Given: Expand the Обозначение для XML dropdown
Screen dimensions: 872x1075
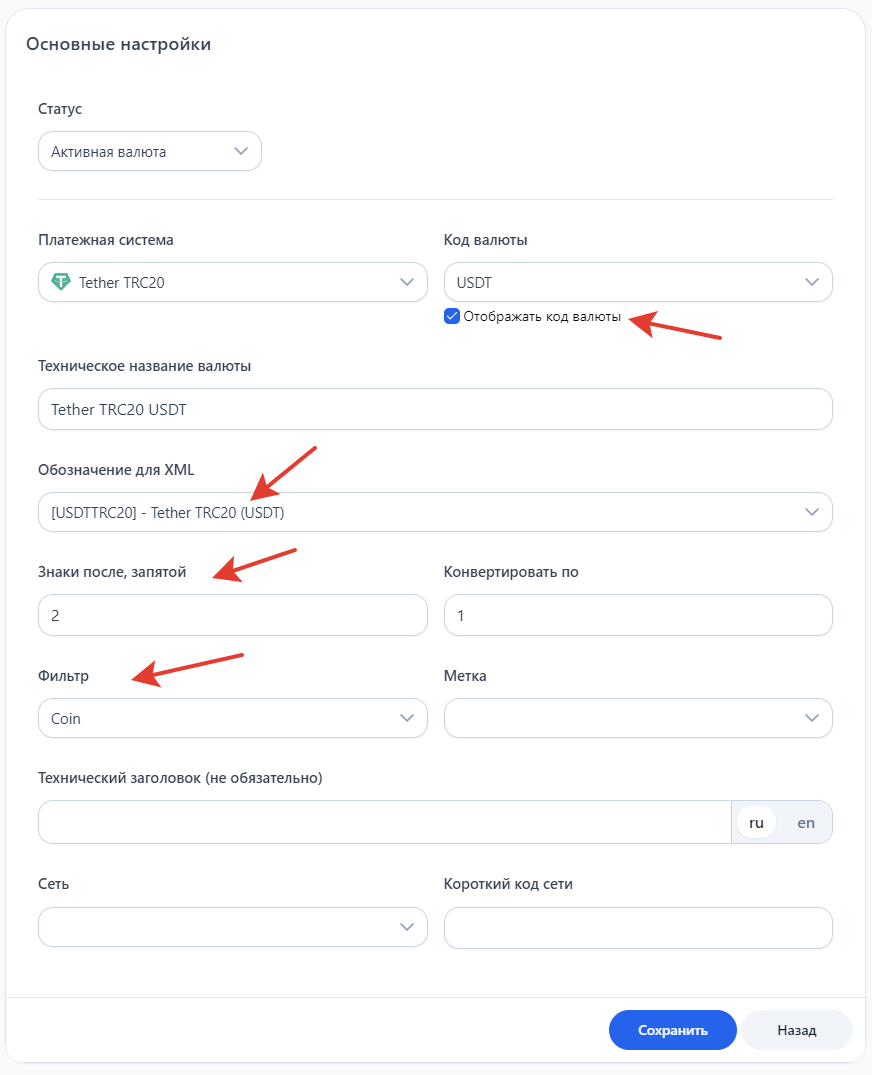Looking at the screenshot, I should coord(435,512).
